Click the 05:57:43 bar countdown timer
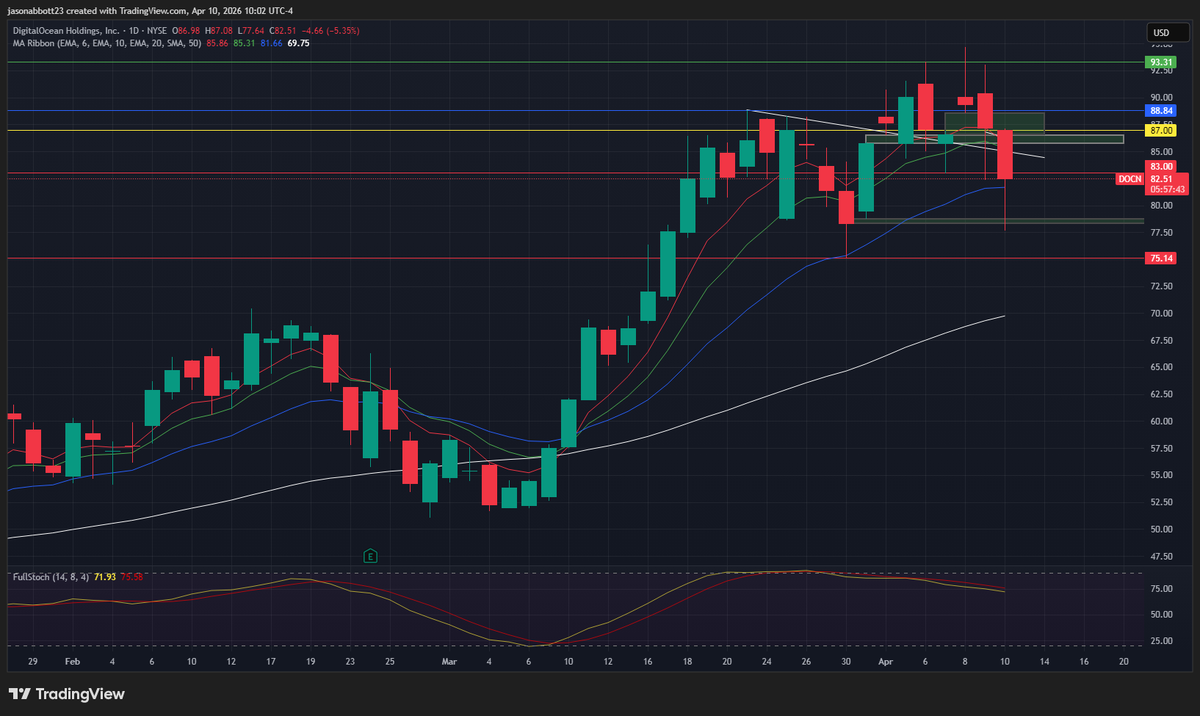1200x716 pixels. pos(1167,189)
